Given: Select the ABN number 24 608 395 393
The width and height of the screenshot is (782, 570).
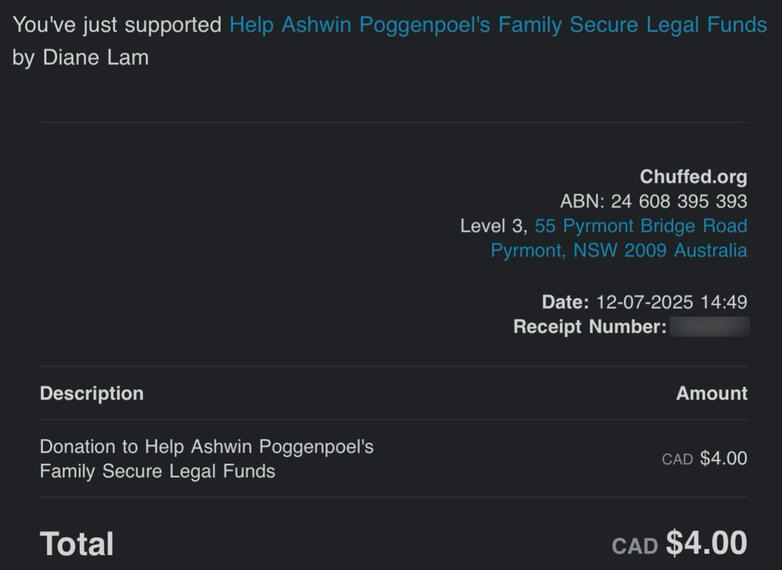Looking at the screenshot, I should point(679,201).
